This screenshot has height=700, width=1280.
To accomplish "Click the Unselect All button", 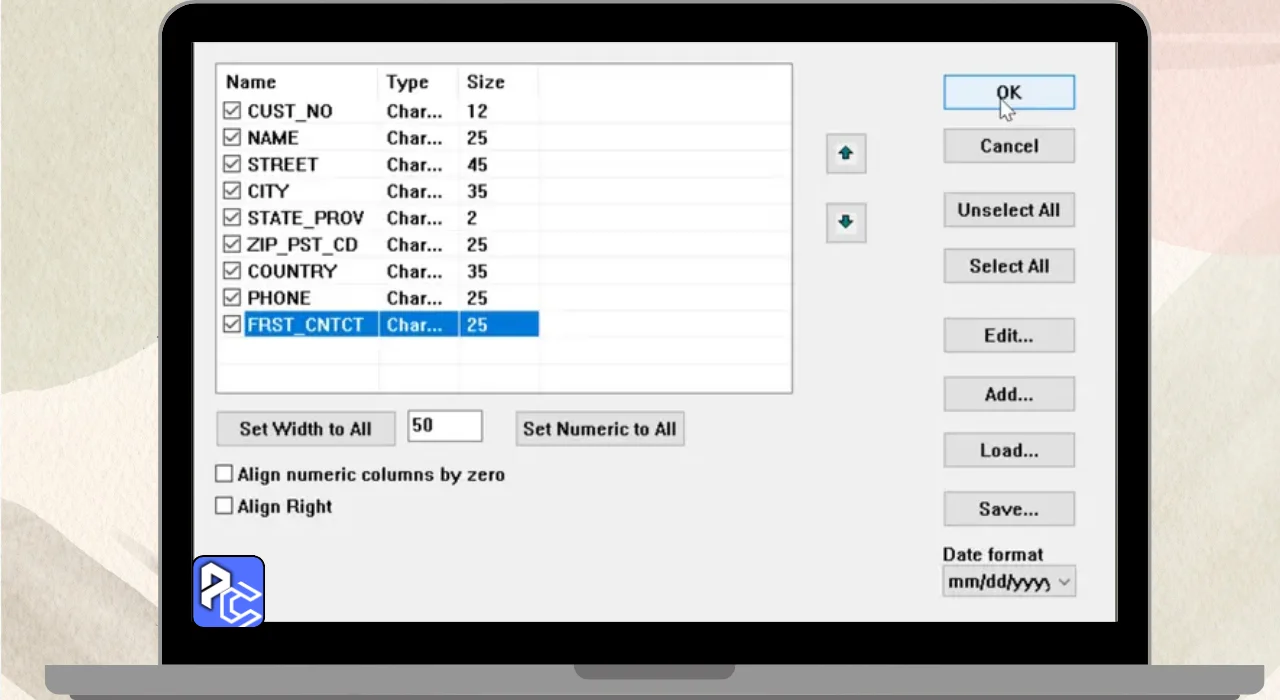I will pos(1009,210).
